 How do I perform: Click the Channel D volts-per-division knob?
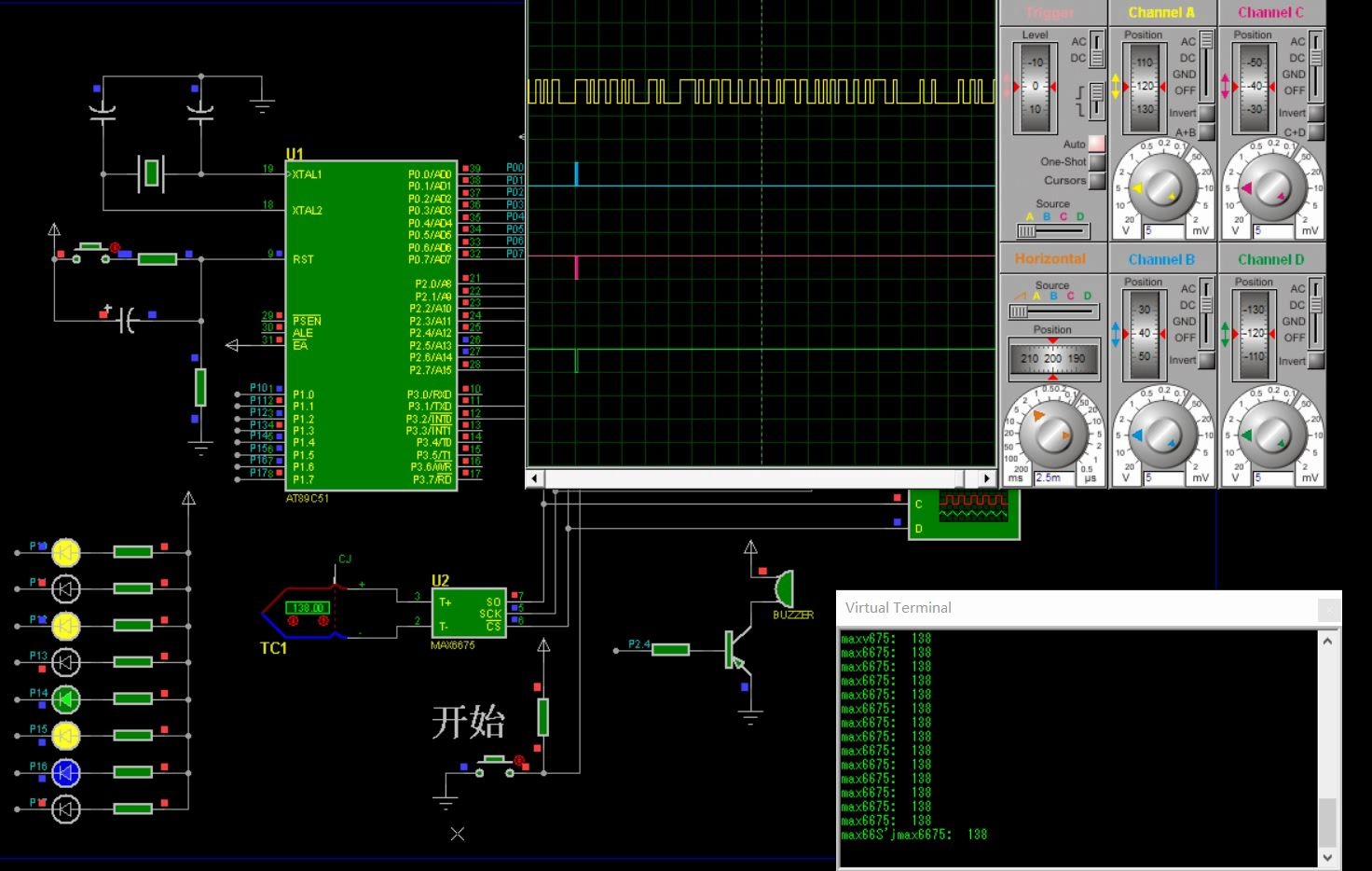(1271, 434)
